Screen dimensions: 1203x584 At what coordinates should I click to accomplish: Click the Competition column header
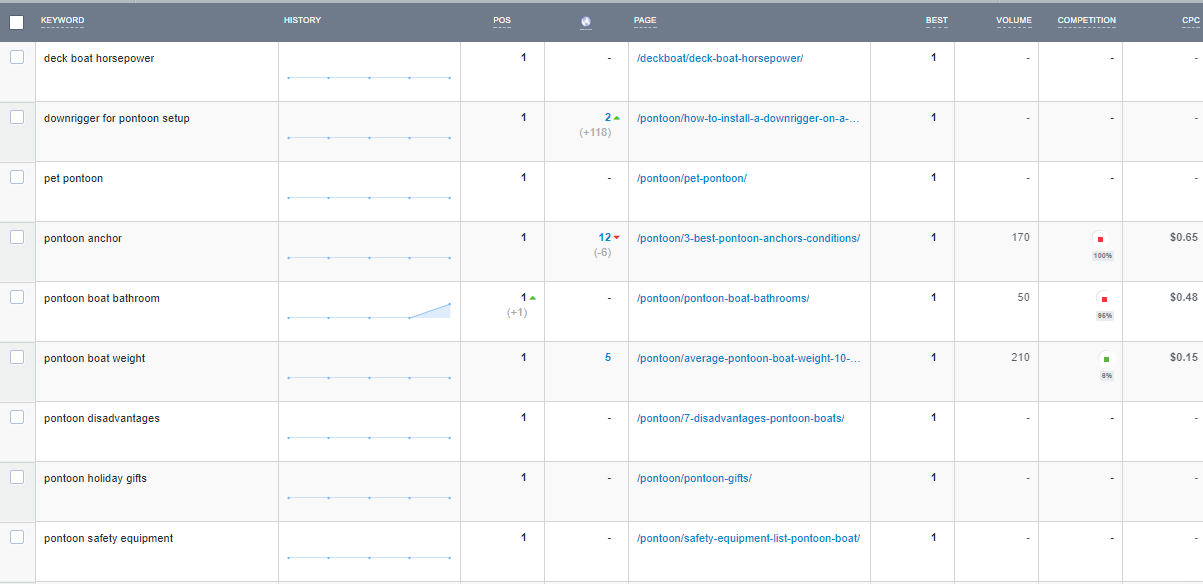pyautogui.click(x=1086, y=21)
